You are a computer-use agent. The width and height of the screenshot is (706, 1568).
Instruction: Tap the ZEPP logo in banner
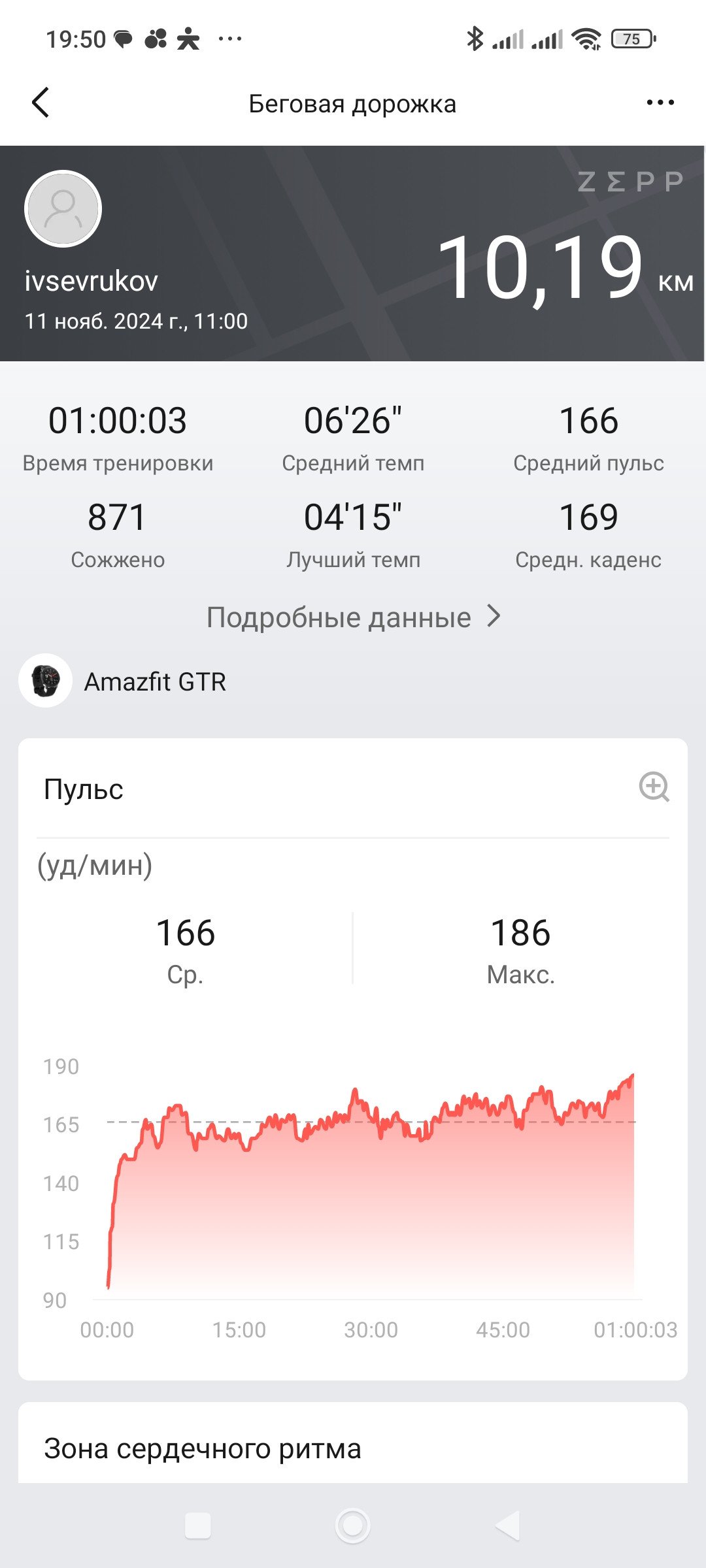[x=631, y=182]
